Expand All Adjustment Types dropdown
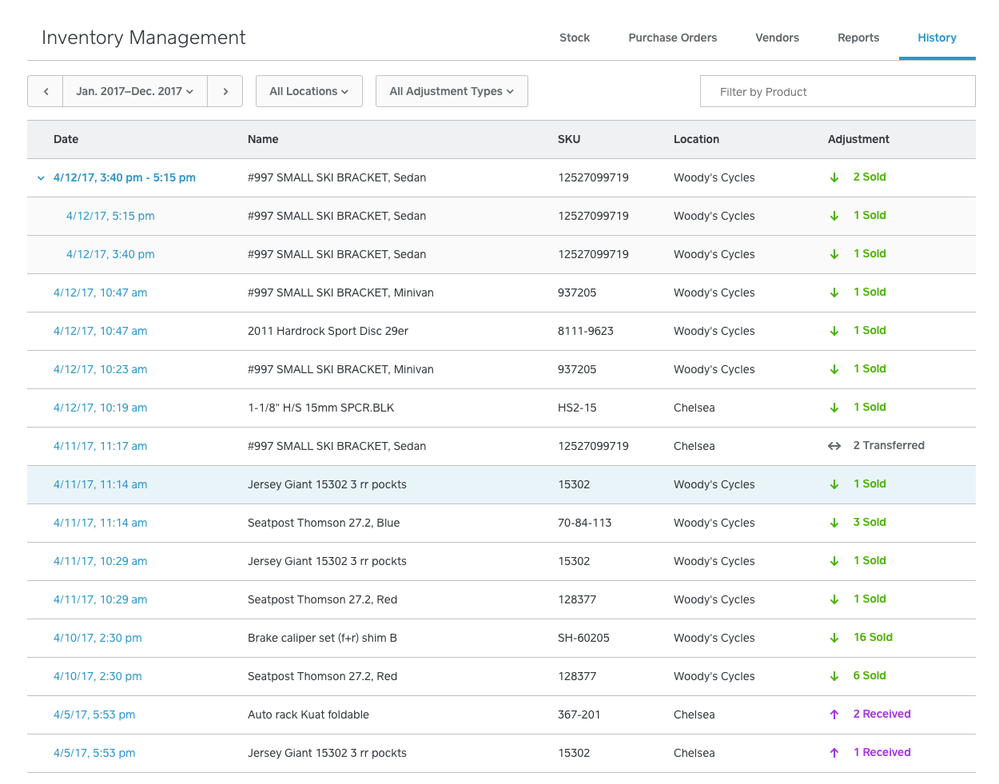Screen dimensions: 999x784 [x=451, y=91]
